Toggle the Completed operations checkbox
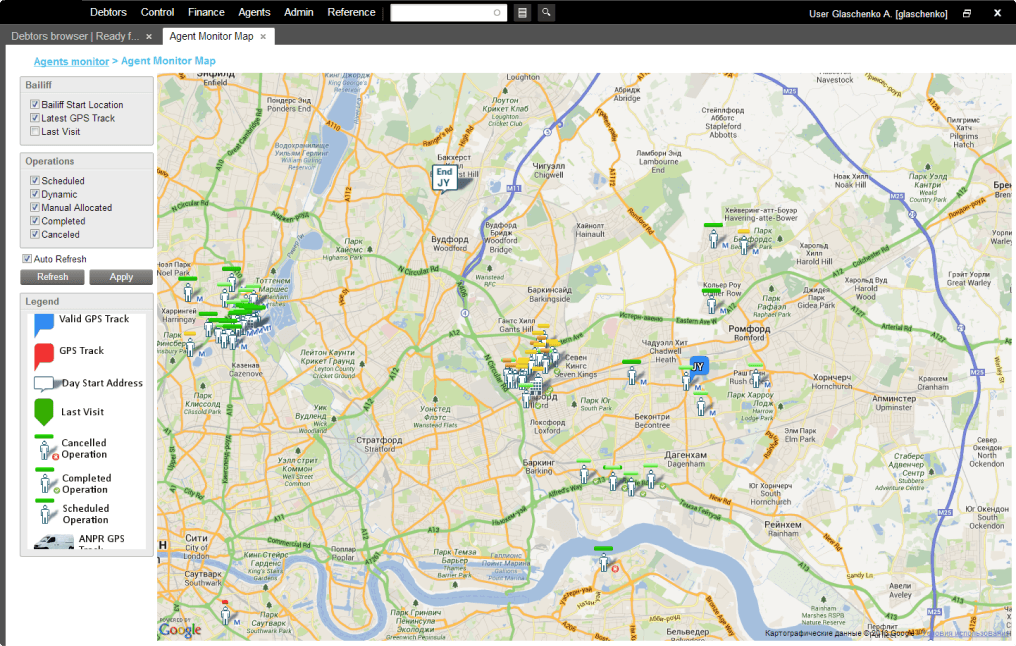This screenshot has width=1016, height=646. point(35,221)
